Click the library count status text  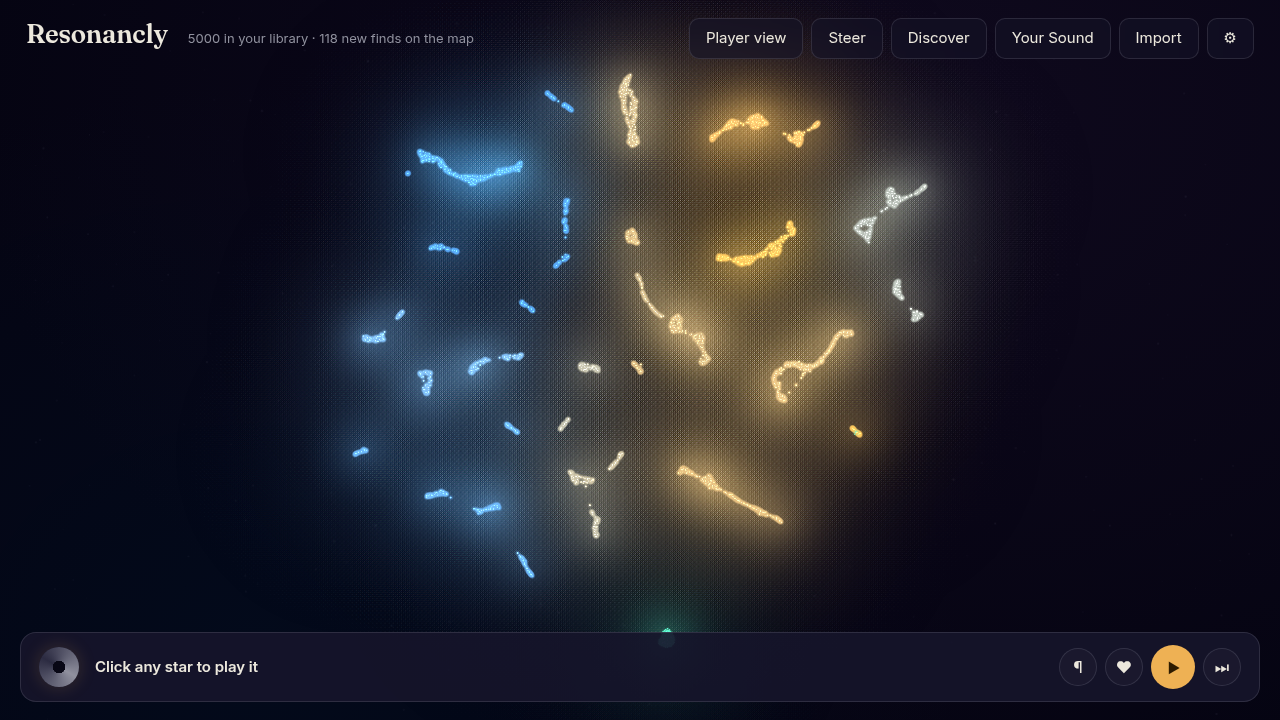(x=331, y=39)
